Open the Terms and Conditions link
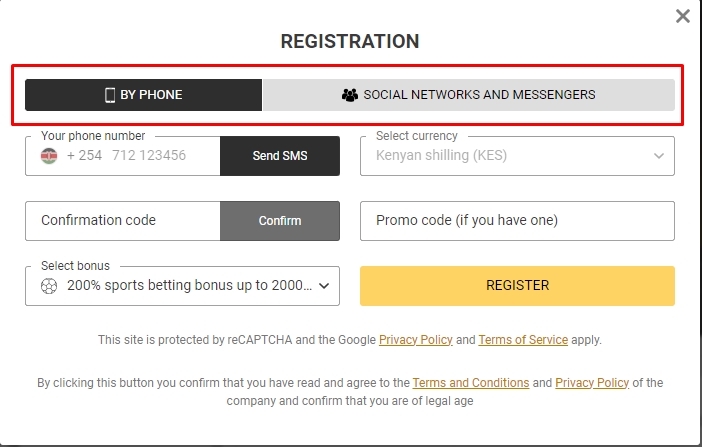Screen dimensions: 702x447 click(471, 383)
